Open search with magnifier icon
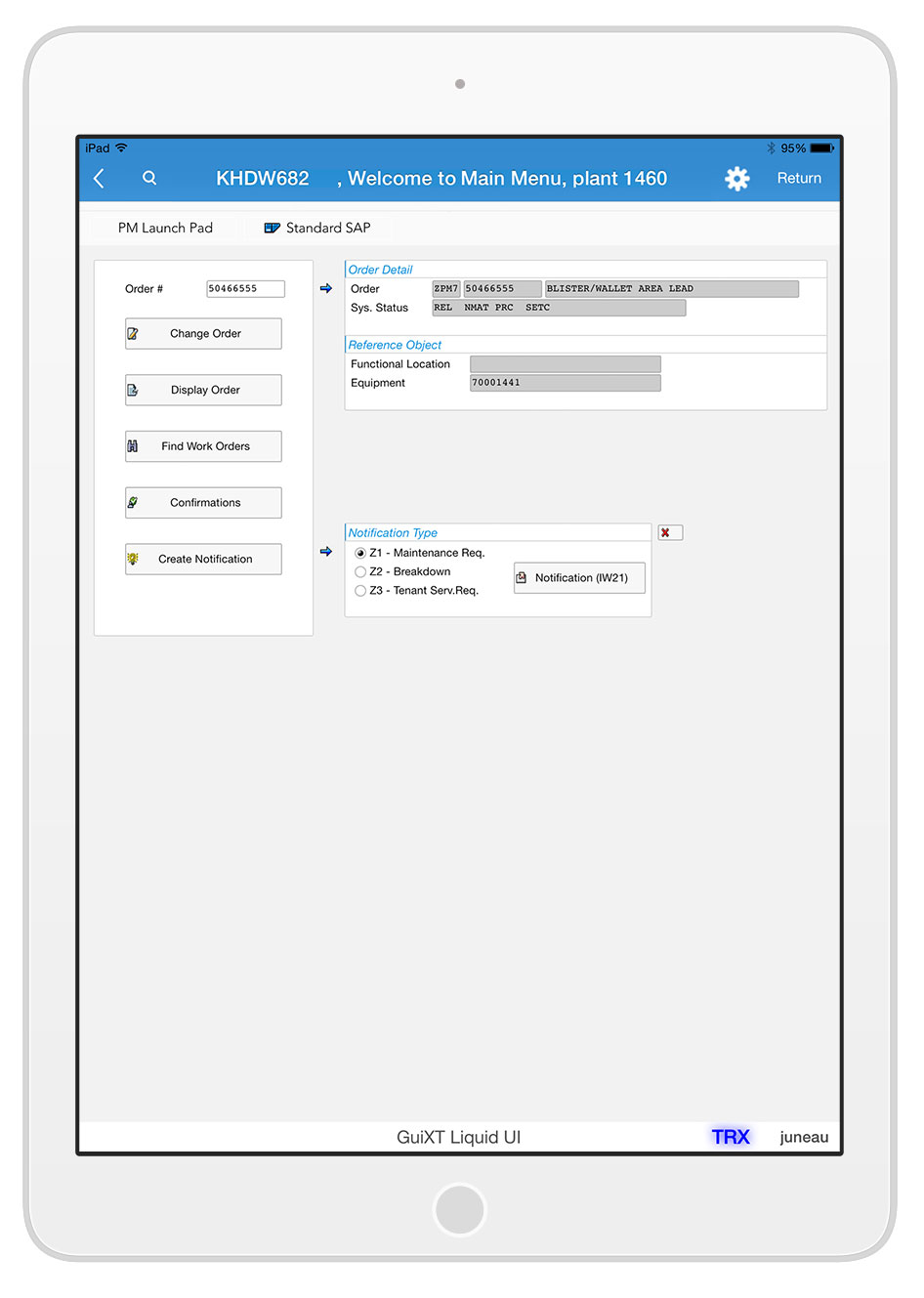The image size is (924, 1298). pos(149,179)
